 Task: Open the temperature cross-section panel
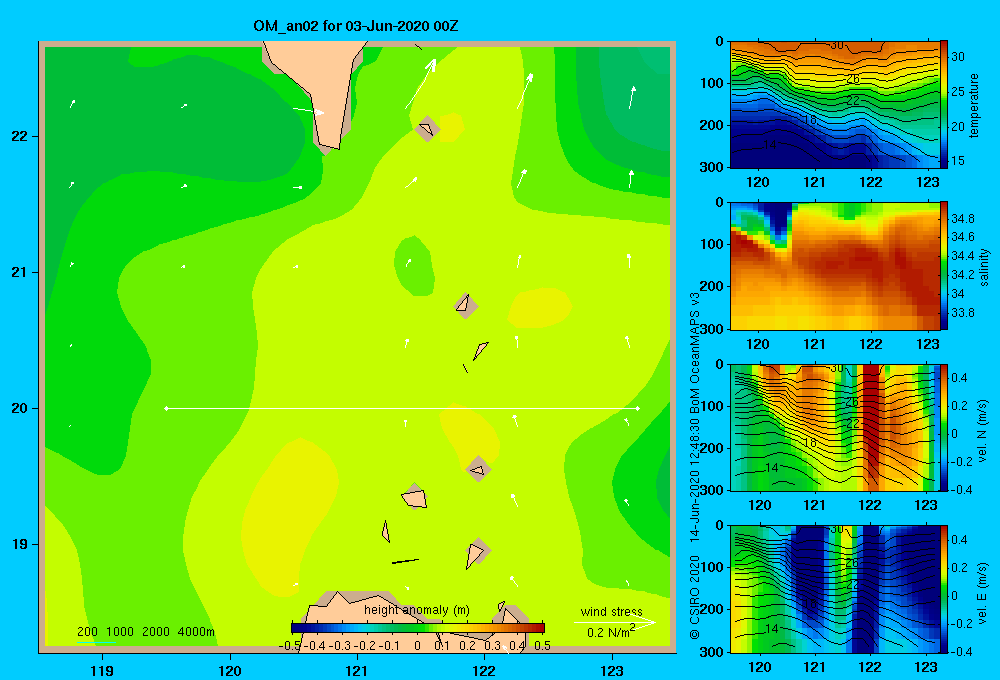(835, 105)
